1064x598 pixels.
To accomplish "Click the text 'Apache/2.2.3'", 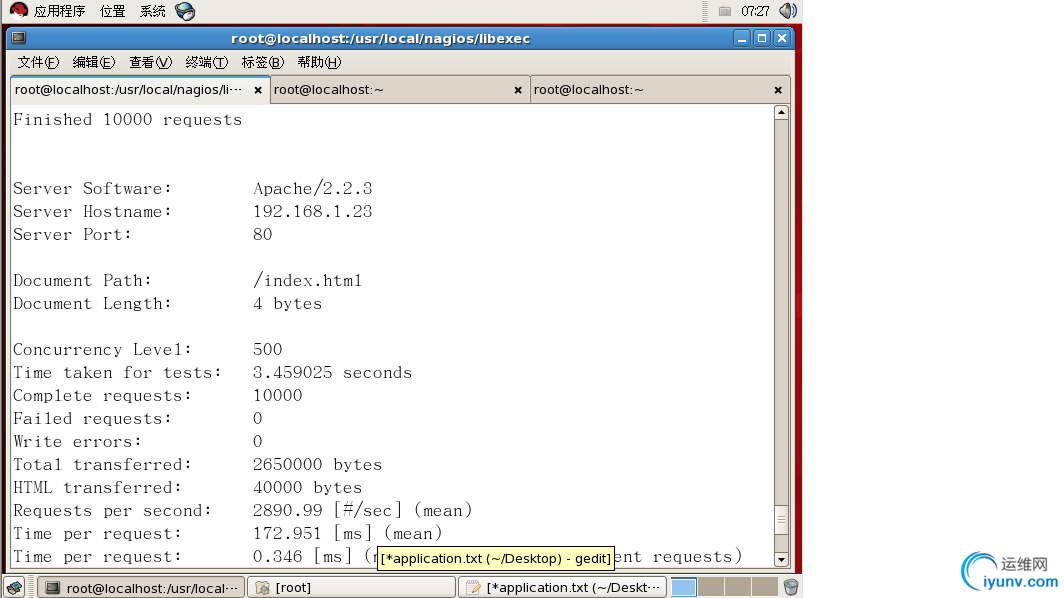I will point(312,189).
